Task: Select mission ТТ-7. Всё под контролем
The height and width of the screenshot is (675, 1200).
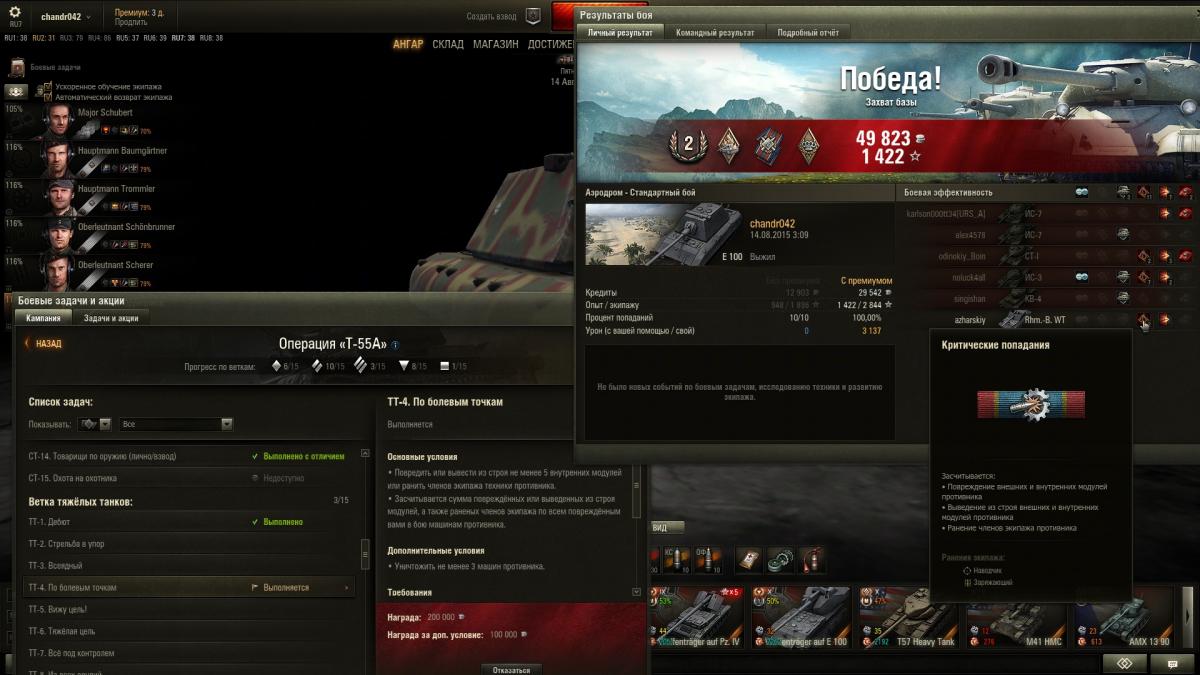Action: pyautogui.click(x=190, y=653)
